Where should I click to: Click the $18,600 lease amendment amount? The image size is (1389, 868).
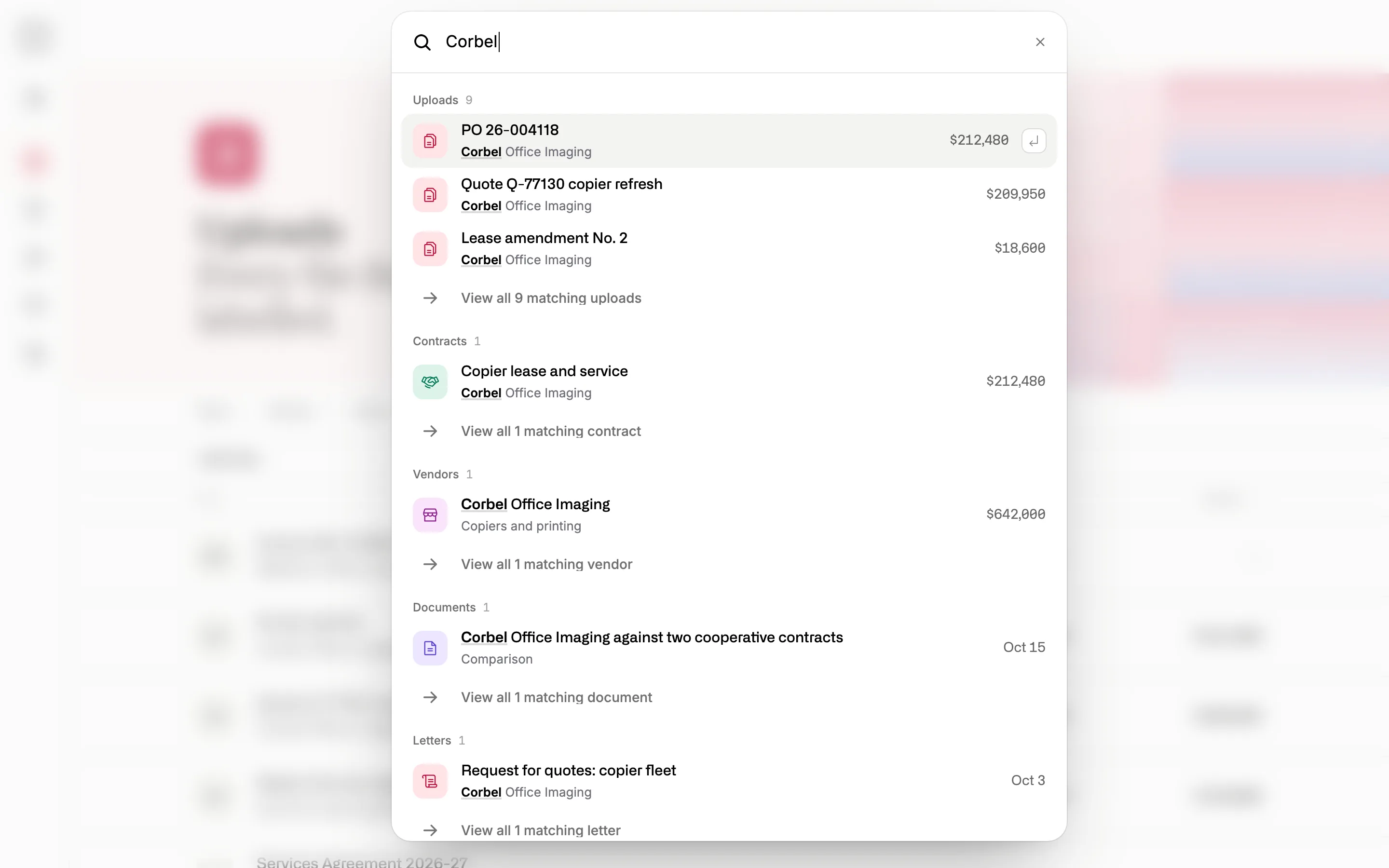tap(1020, 248)
